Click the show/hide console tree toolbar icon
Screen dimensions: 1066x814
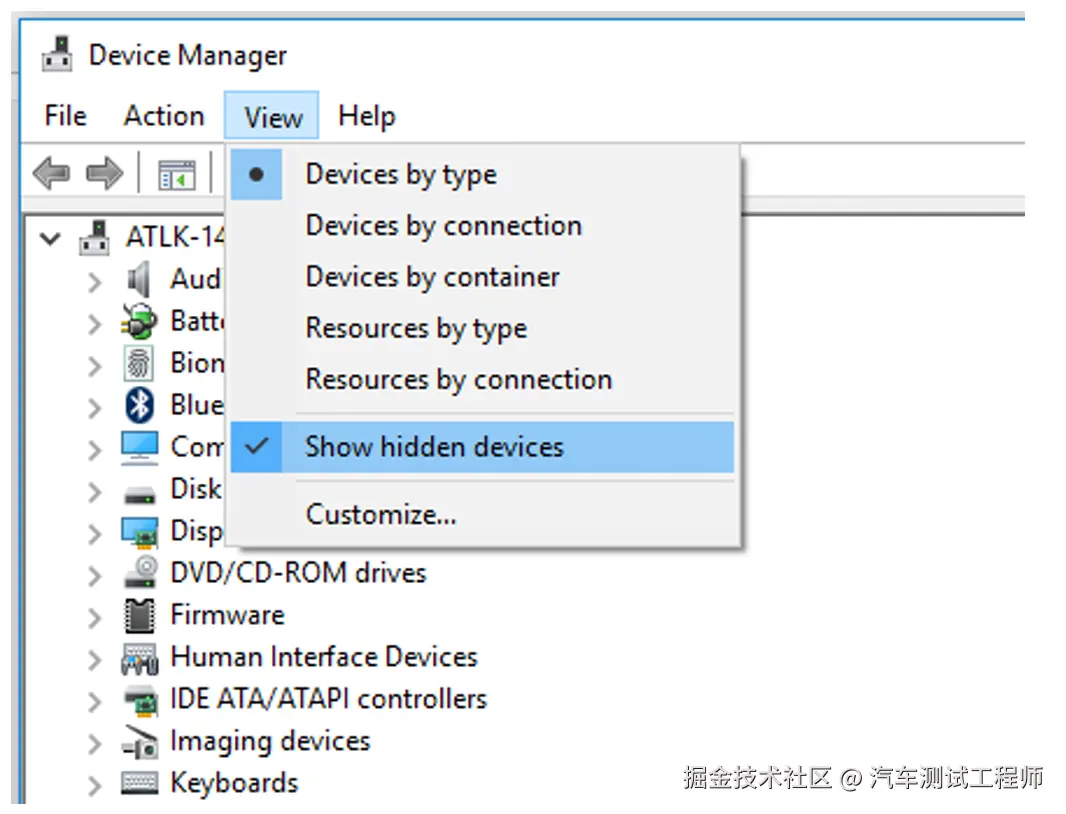177,175
